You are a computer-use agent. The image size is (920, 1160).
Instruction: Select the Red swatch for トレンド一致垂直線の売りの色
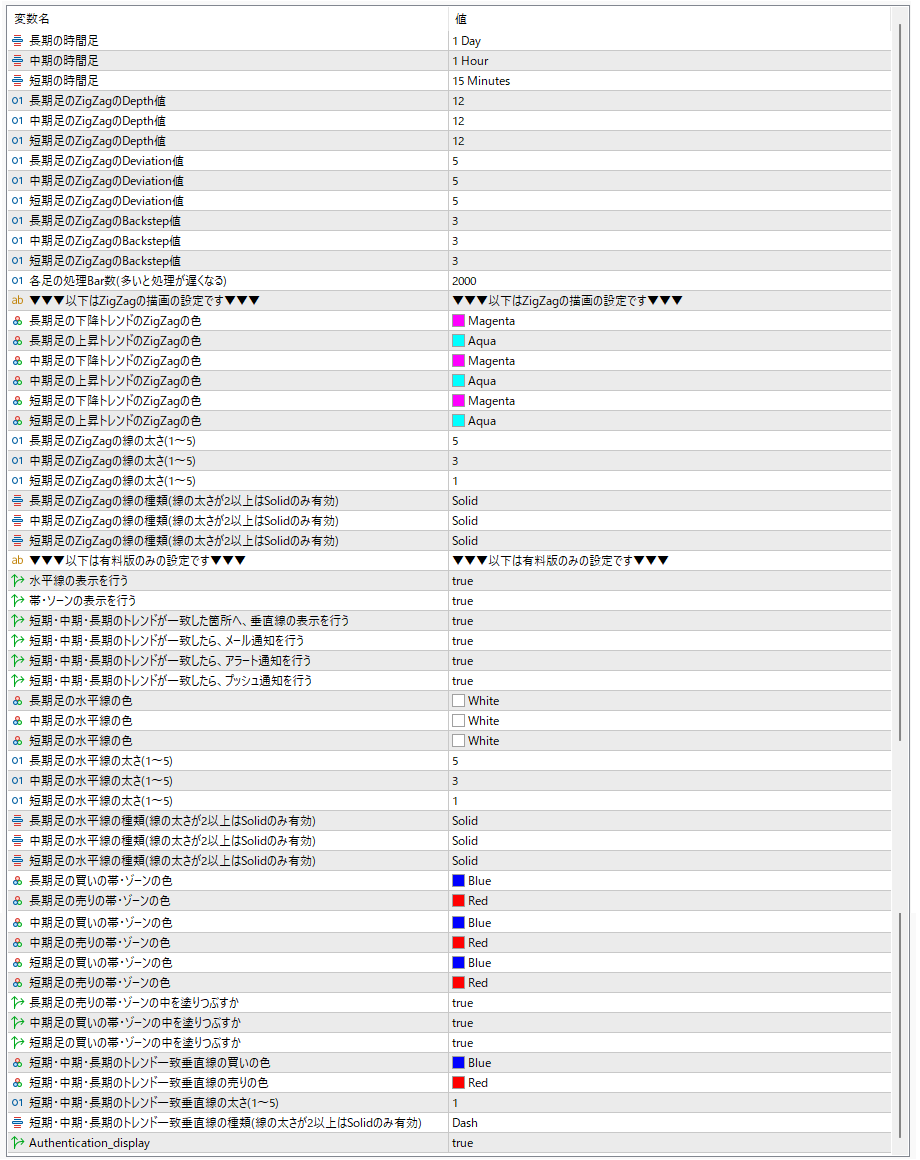(x=459, y=1082)
